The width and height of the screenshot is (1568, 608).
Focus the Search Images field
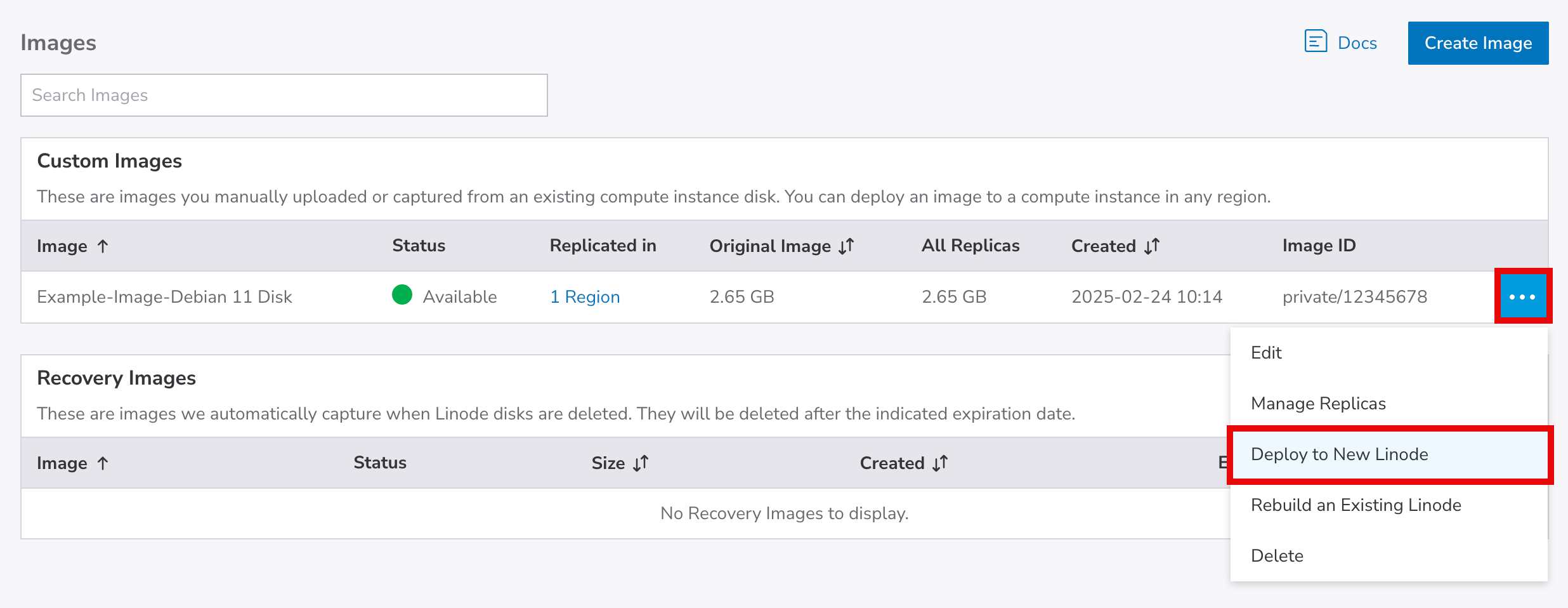tap(284, 95)
